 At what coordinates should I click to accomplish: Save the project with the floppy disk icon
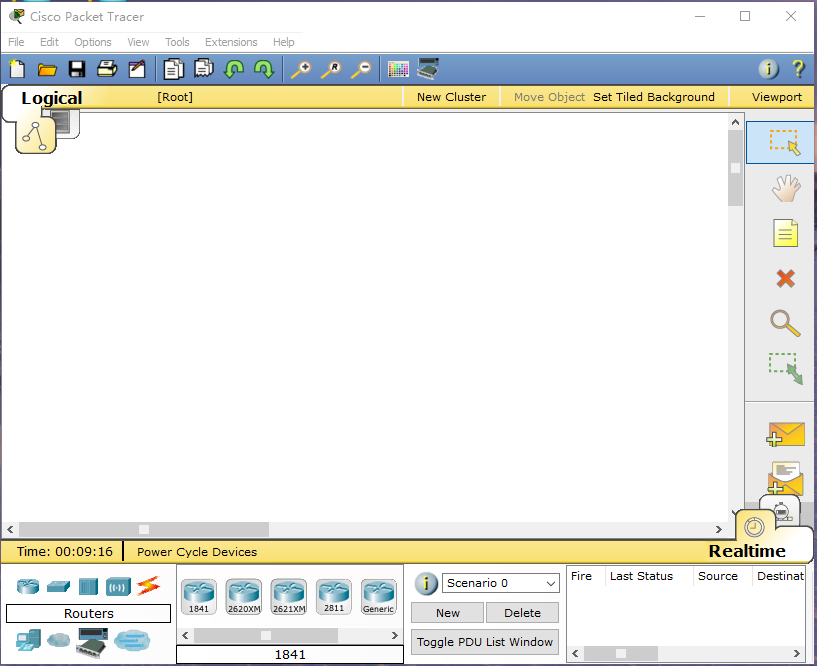(77, 69)
